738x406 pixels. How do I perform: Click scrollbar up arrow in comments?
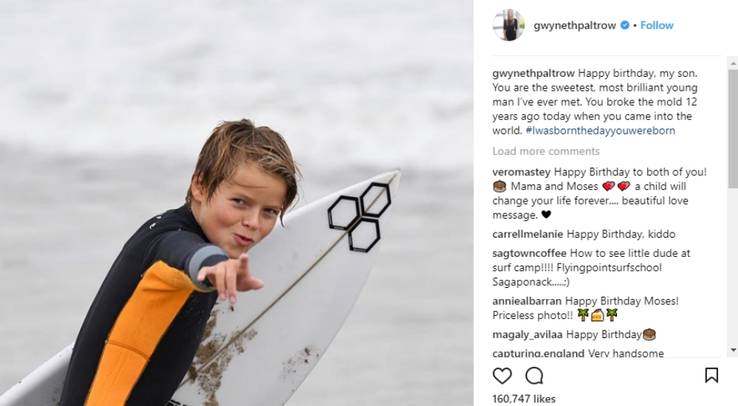pos(733,63)
